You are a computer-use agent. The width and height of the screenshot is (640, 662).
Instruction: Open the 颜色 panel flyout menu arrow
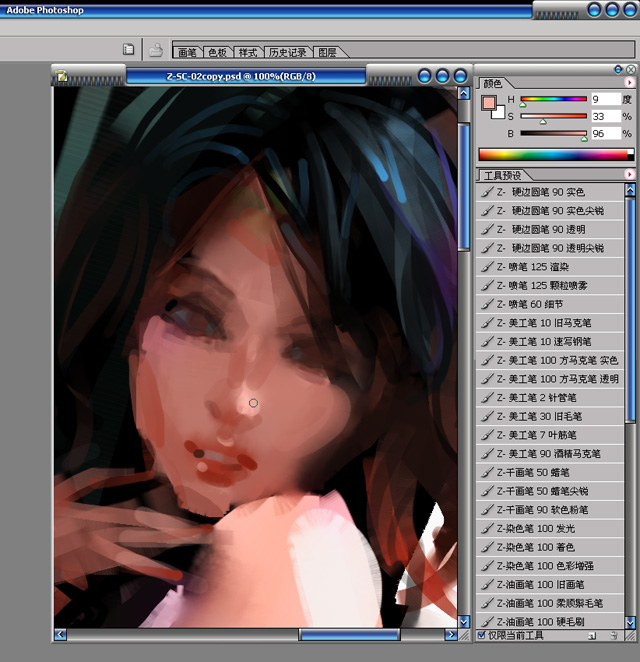pyautogui.click(x=629, y=82)
